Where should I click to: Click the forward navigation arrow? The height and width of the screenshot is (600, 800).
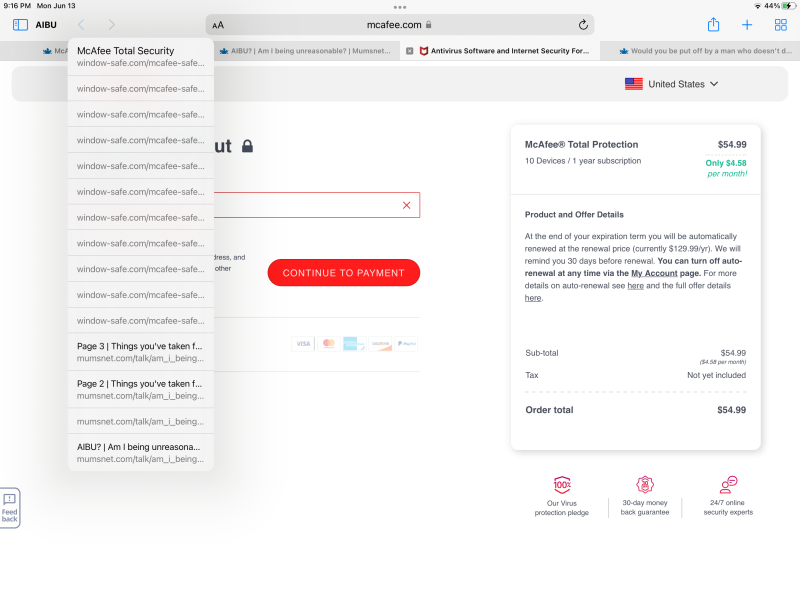coord(112,25)
